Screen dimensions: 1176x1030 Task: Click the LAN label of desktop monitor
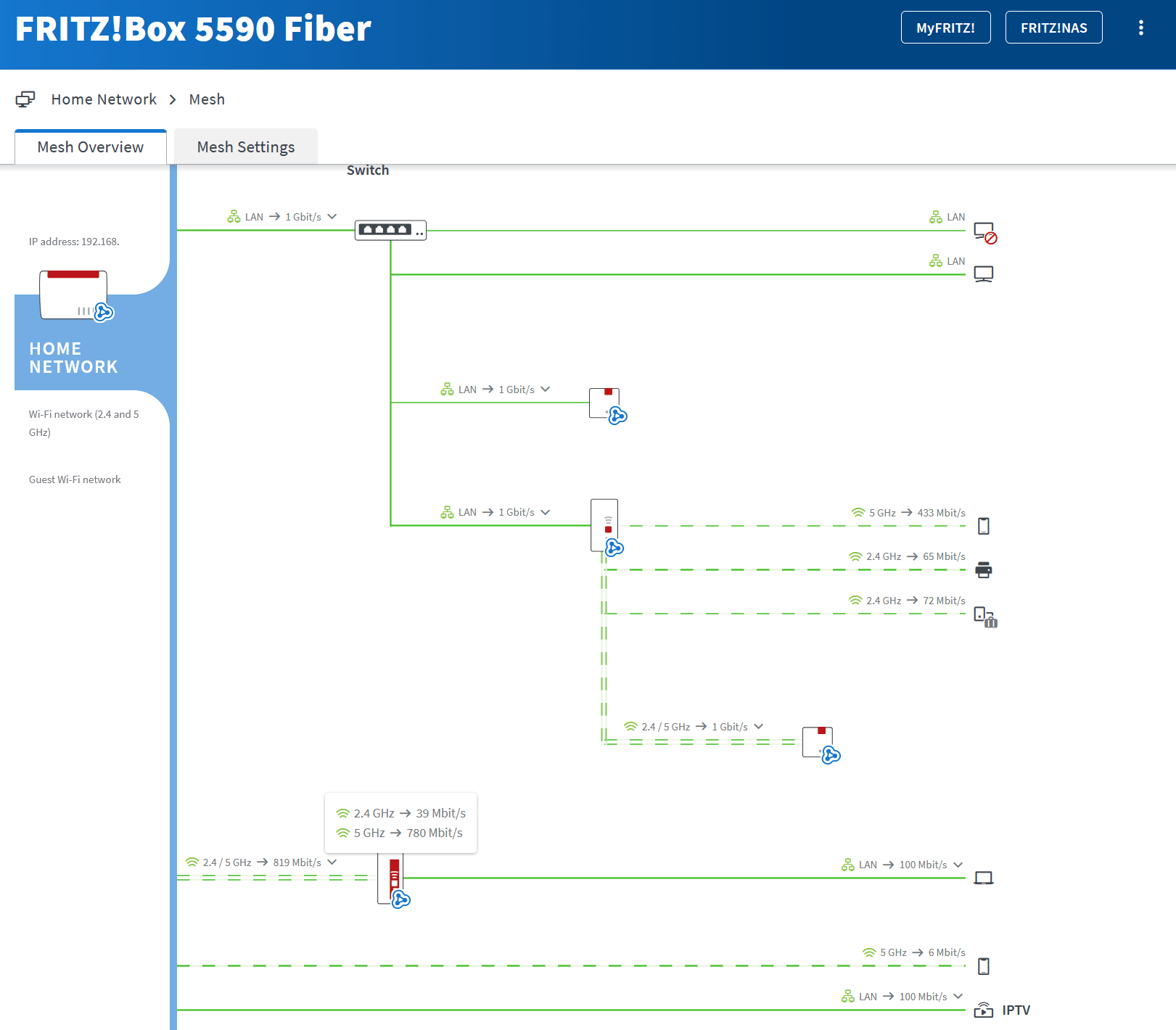pyautogui.click(x=947, y=261)
